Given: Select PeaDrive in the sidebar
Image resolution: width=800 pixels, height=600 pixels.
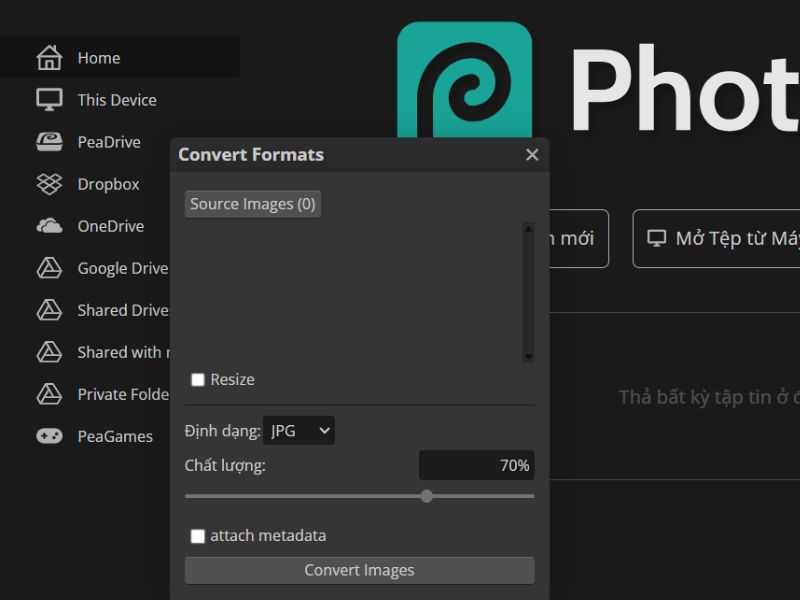Looking at the screenshot, I should pos(89,142).
